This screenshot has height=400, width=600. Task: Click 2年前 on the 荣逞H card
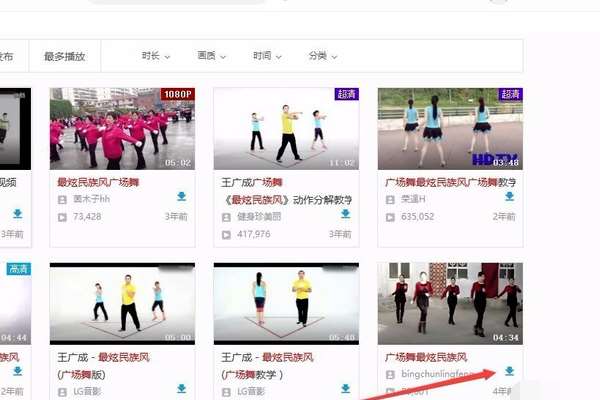pyautogui.click(x=504, y=217)
